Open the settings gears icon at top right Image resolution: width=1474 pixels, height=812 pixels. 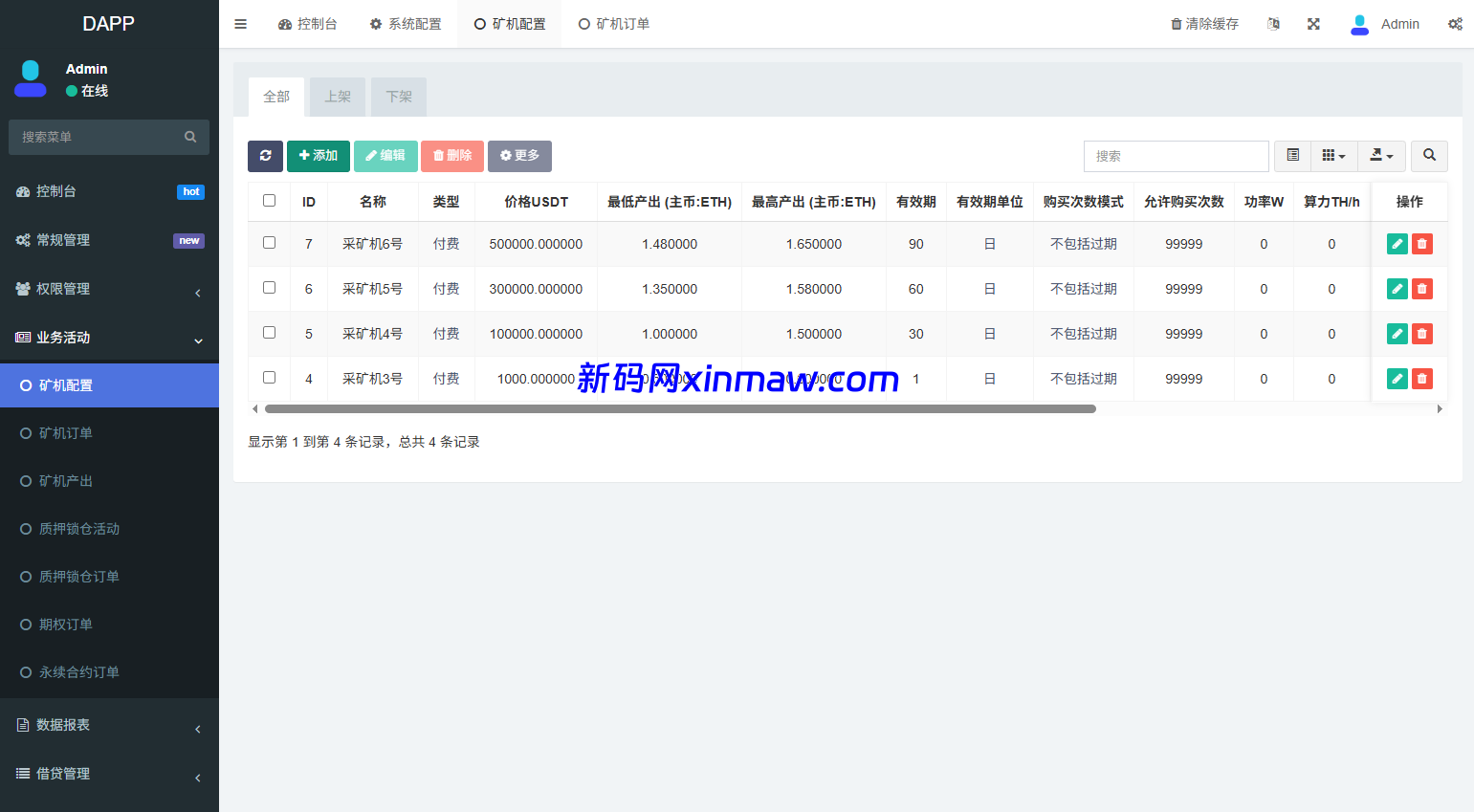click(1455, 24)
